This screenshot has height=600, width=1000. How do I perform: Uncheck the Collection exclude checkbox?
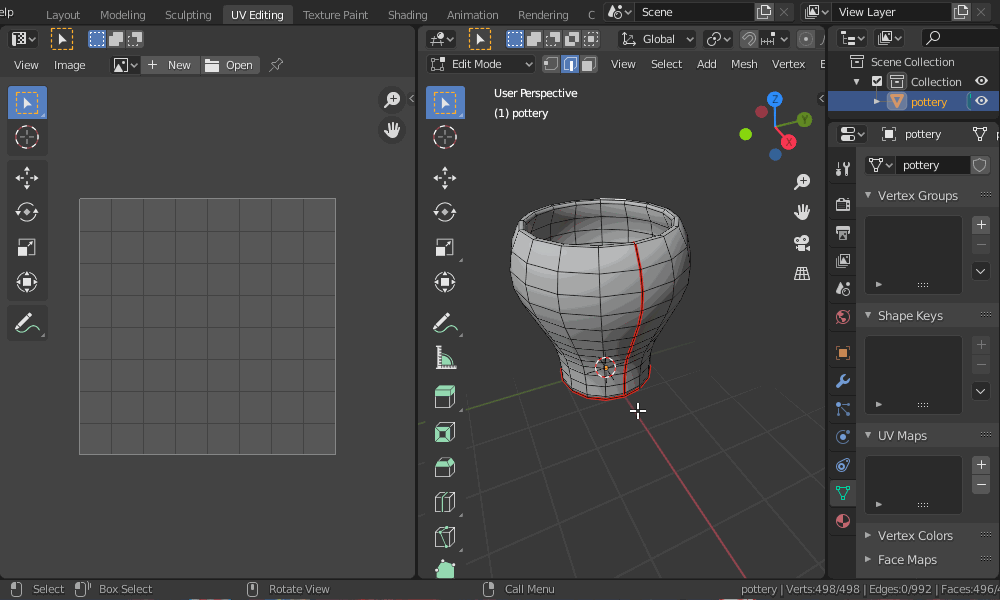(x=877, y=82)
